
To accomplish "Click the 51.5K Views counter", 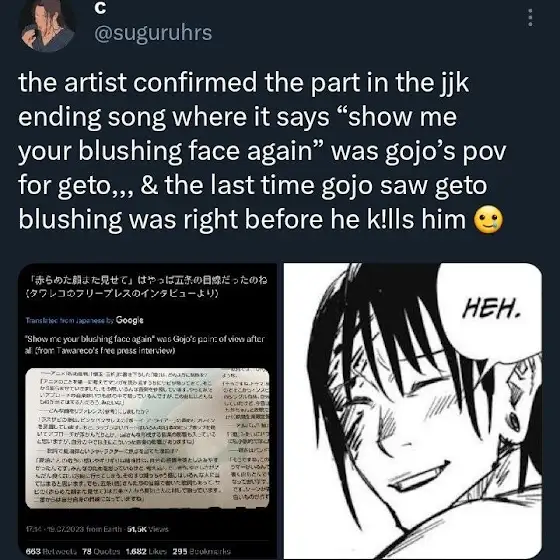I will tap(148, 529).
